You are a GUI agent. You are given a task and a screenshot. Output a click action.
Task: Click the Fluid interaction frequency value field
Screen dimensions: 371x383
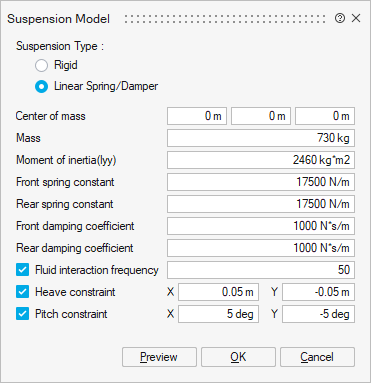coord(261,270)
